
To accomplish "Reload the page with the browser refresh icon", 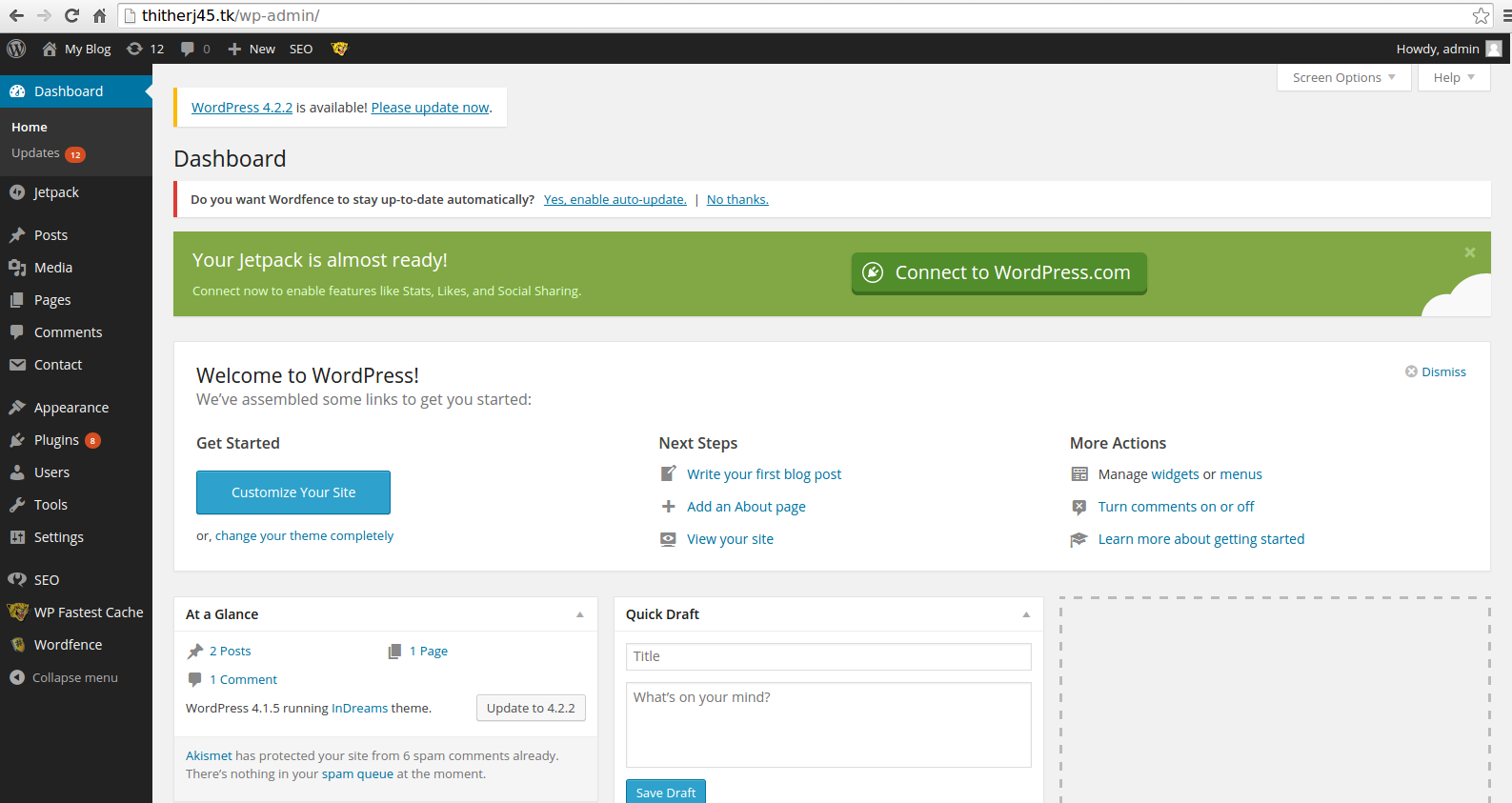I will point(71,15).
